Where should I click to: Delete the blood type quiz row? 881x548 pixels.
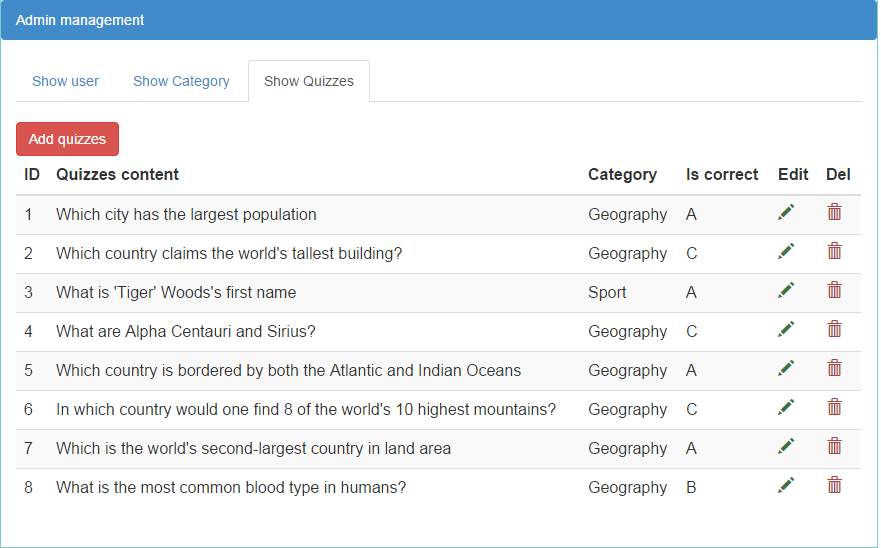pos(834,485)
